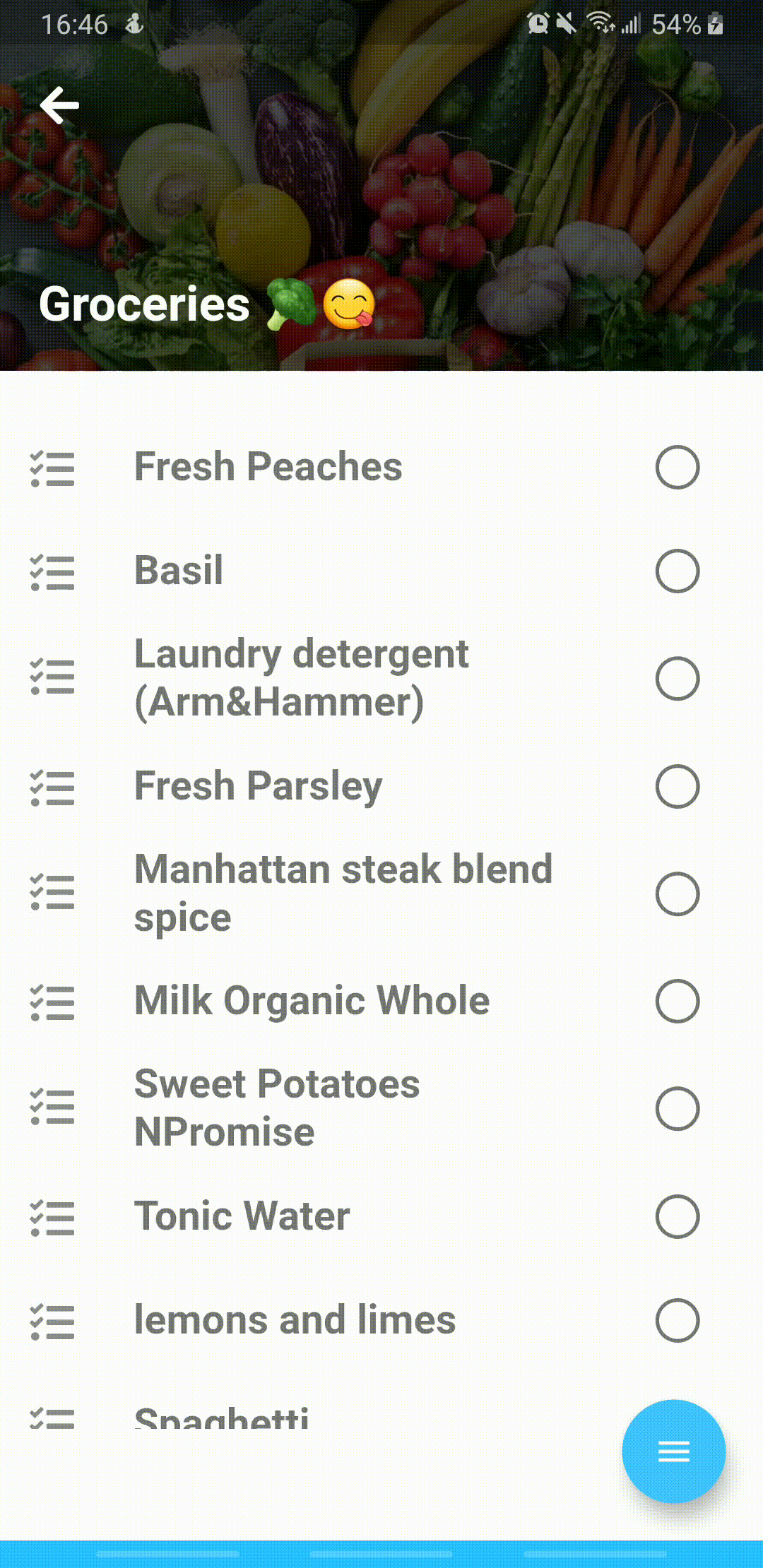This screenshot has width=763, height=1568.
Task: Select Laundry detergent (Arm&Hammer) entry
Action: click(302, 678)
